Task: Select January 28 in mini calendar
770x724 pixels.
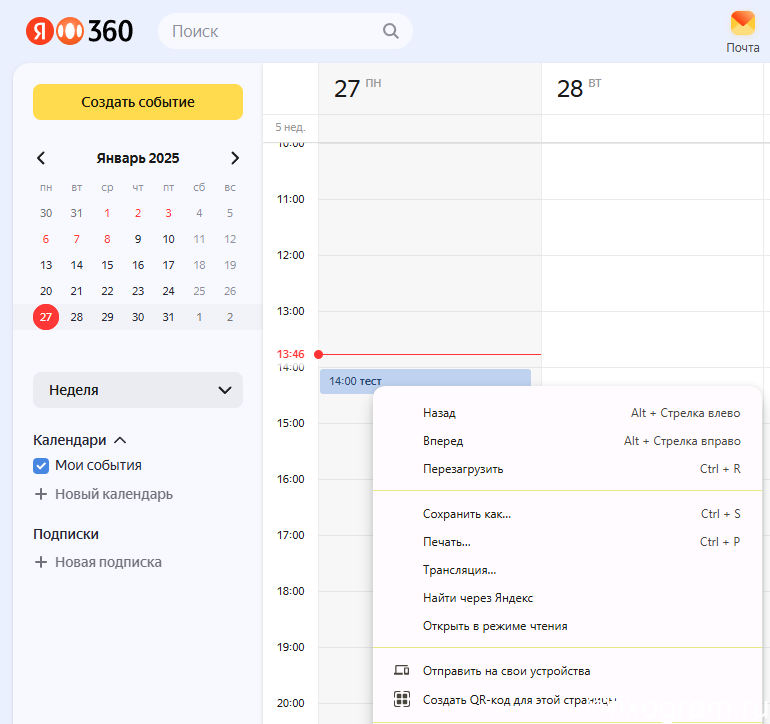Action: pos(77,317)
